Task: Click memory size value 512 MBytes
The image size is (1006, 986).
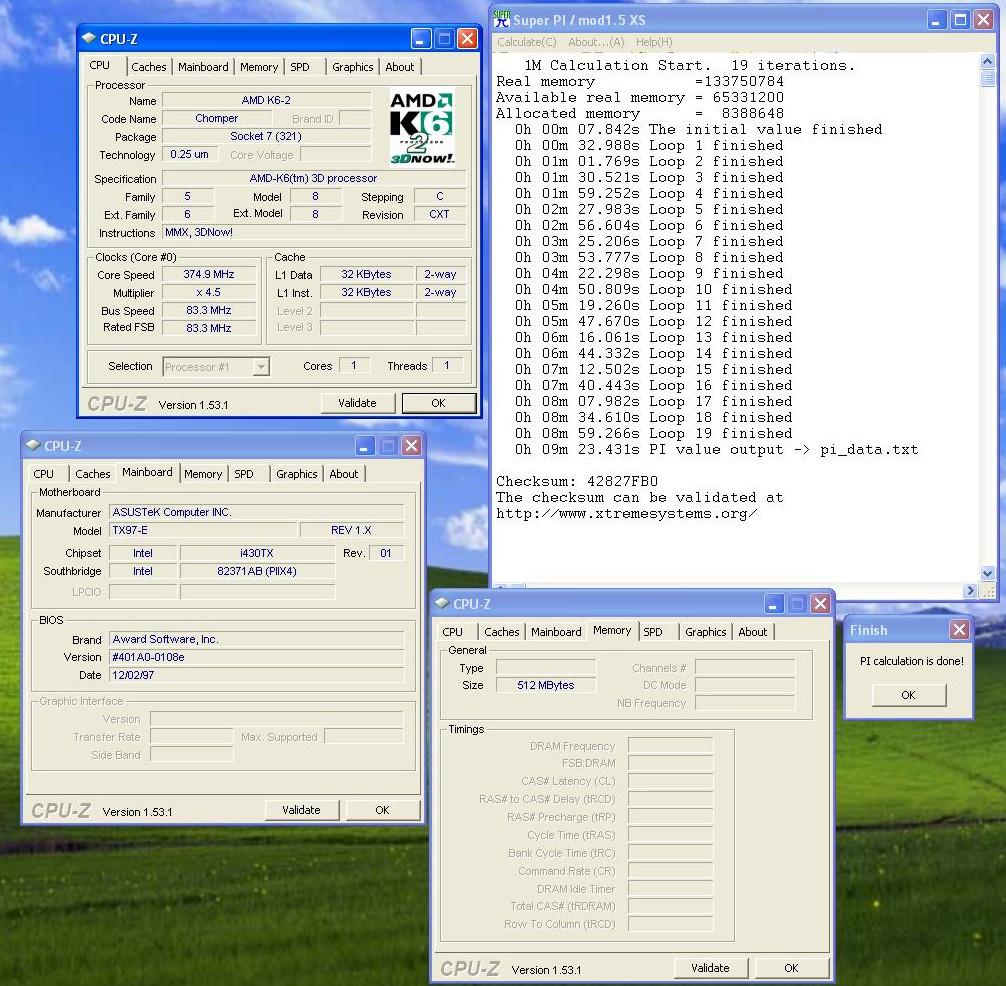Action: click(546, 685)
